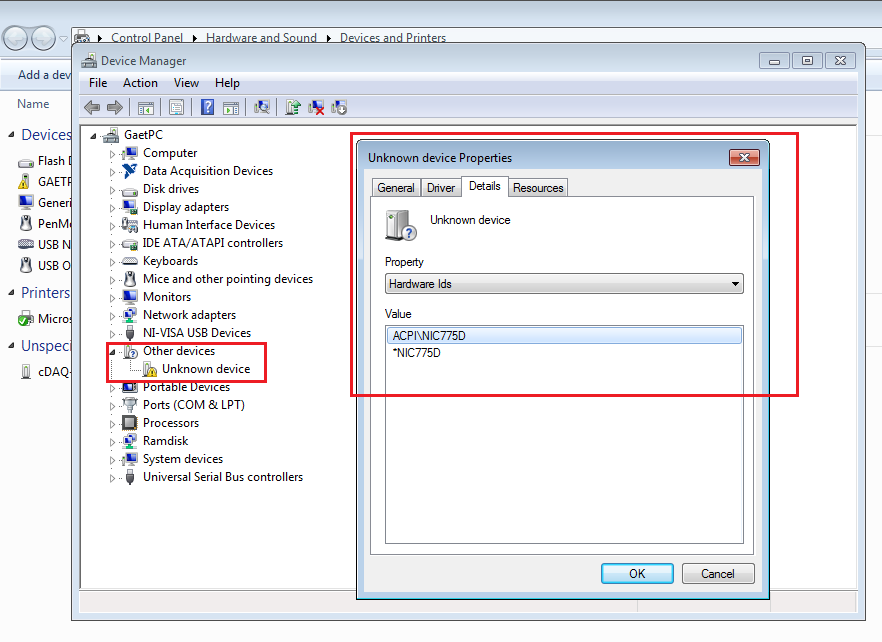Expand the Computer tree node

112,154
